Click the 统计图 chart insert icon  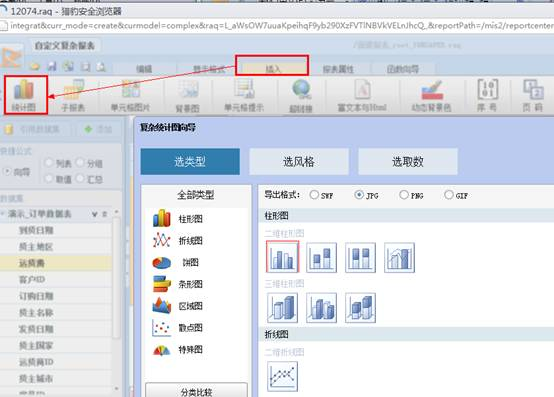coord(24,95)
